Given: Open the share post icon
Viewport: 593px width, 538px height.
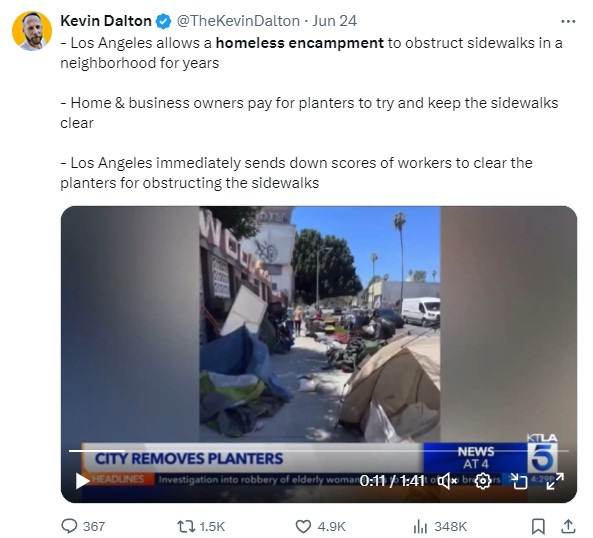Looking at the screenshot, I should [x=568, y=526].
